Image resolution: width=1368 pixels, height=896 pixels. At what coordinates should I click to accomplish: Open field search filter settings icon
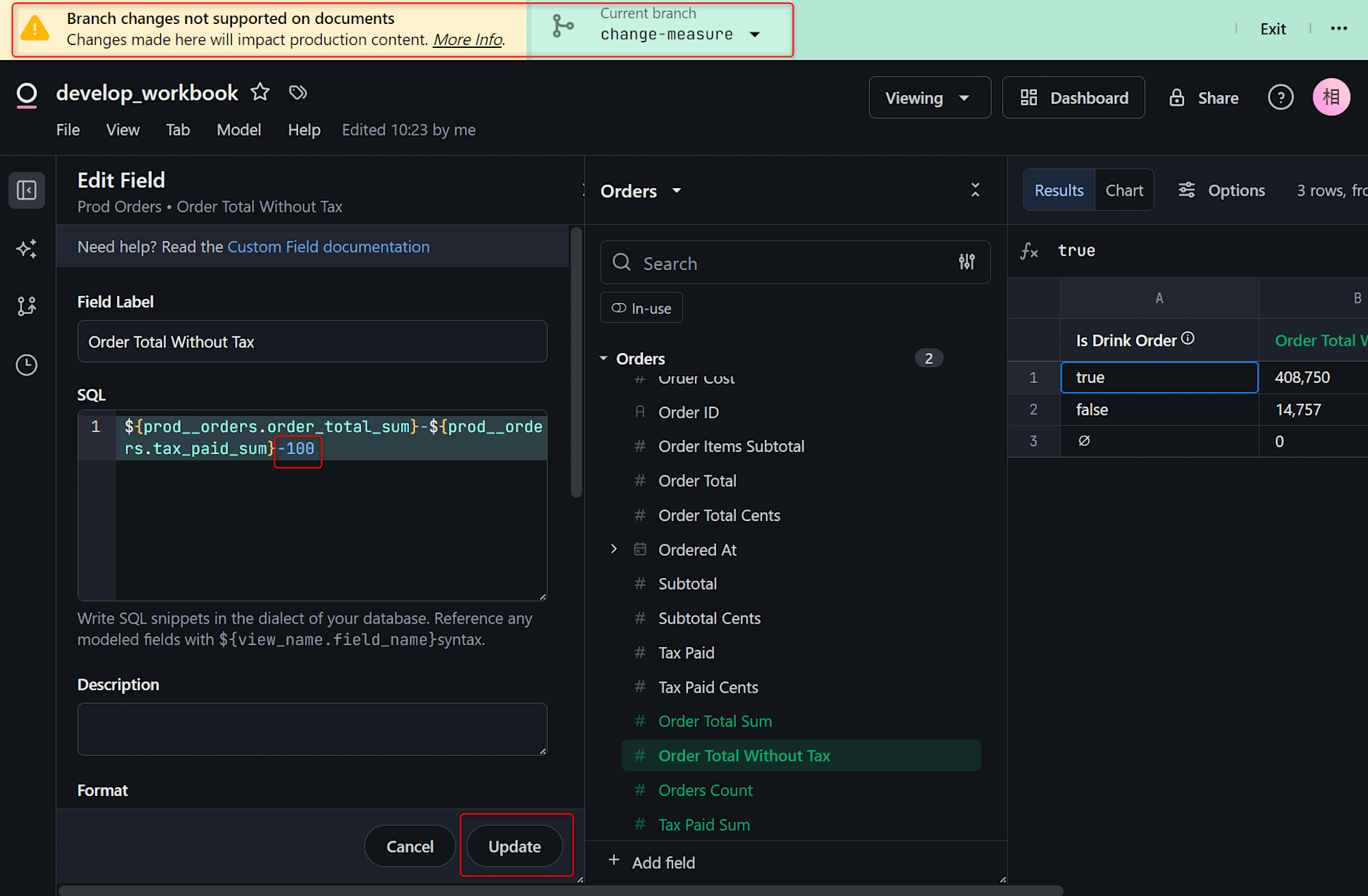tap(966, 261)
